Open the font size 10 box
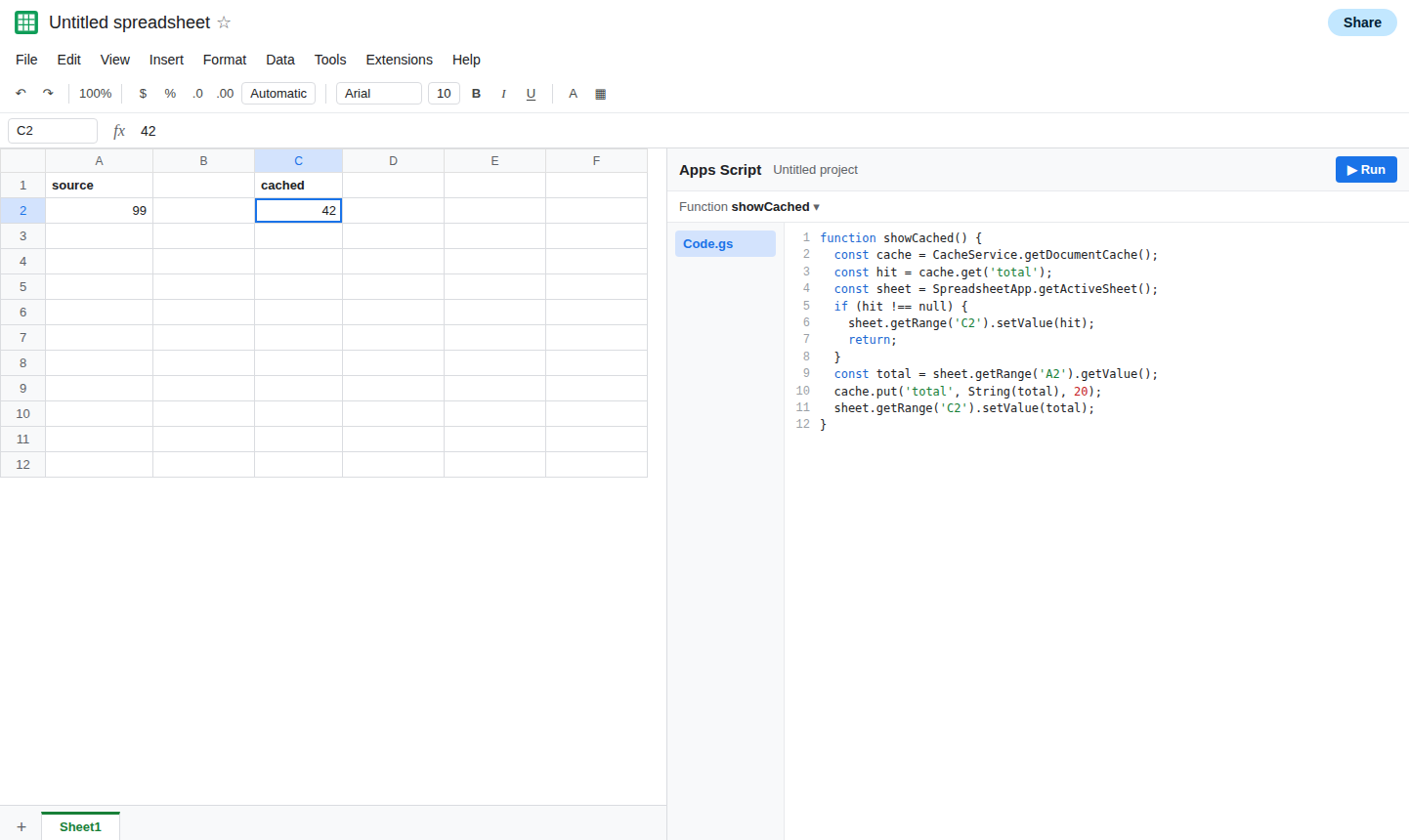The height and width of the screenshot is (840, 1409). click(x=444, y=94)
